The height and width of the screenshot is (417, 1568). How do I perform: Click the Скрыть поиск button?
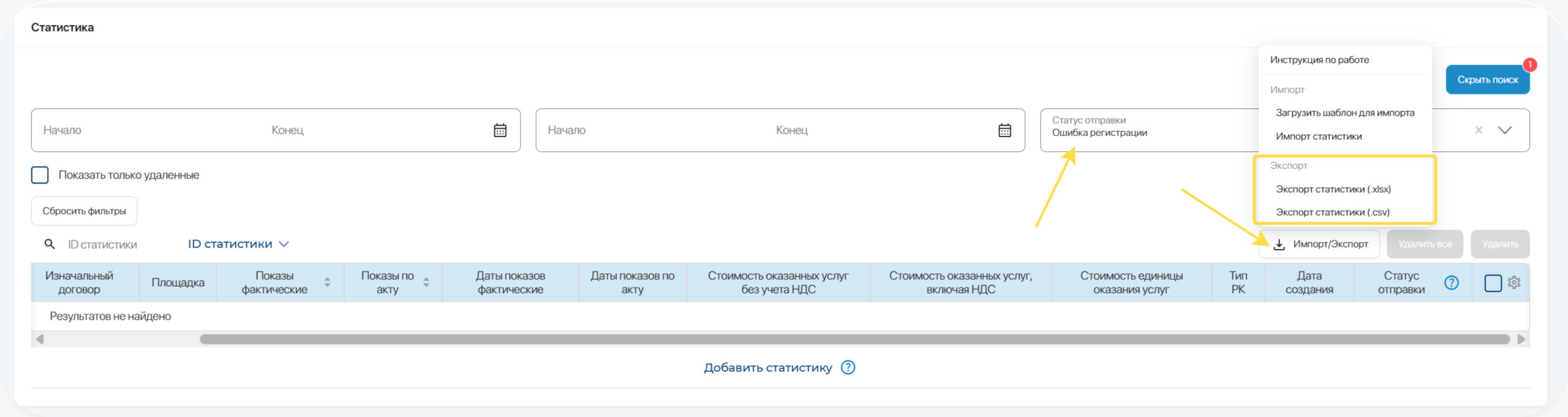1487,80
